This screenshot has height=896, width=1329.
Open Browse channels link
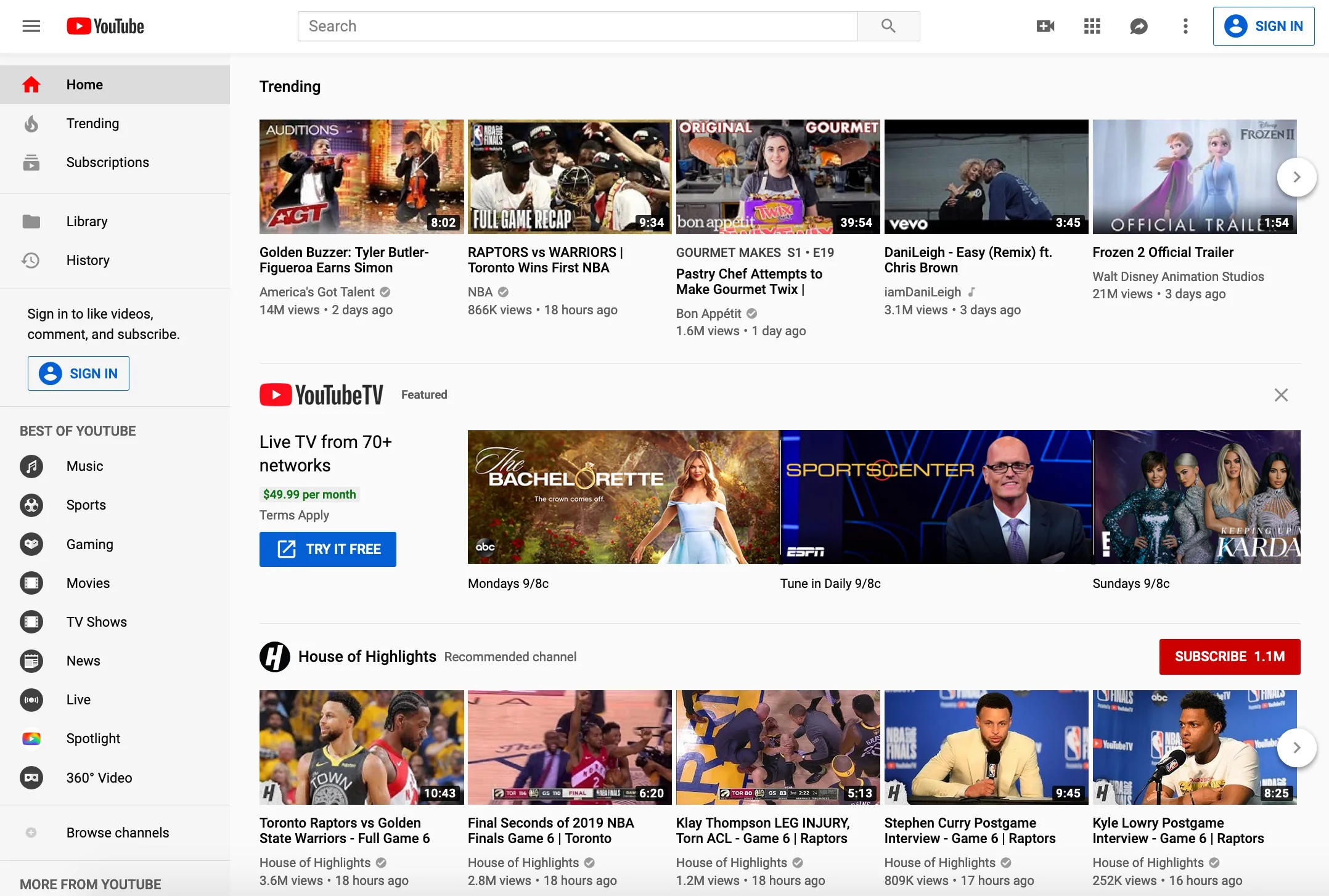pyautogui.click(x=117, y=833)
